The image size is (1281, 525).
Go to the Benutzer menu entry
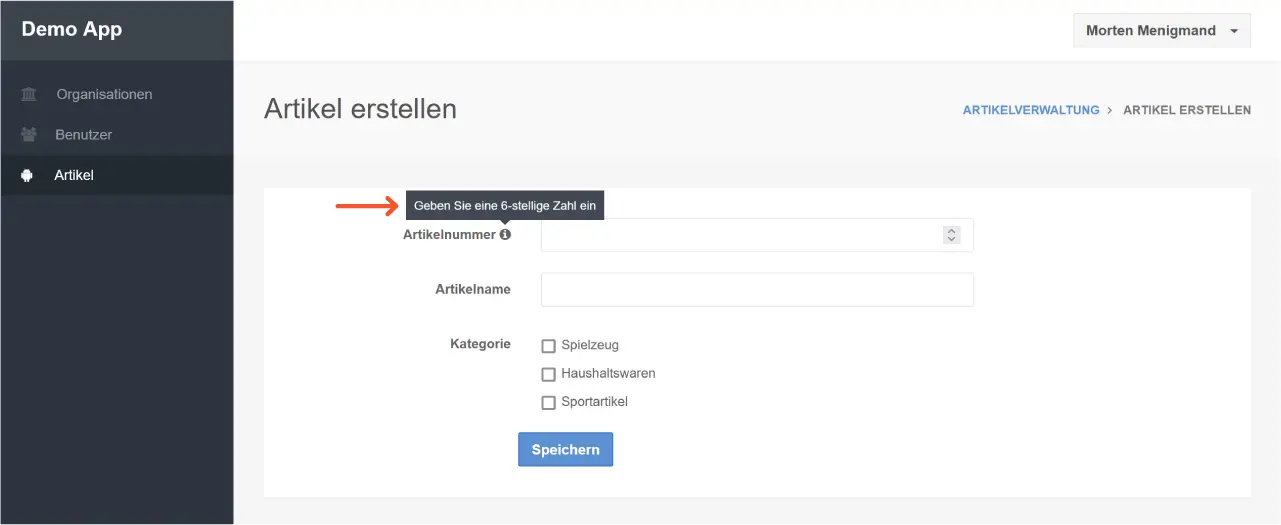(x=83, y=135)
